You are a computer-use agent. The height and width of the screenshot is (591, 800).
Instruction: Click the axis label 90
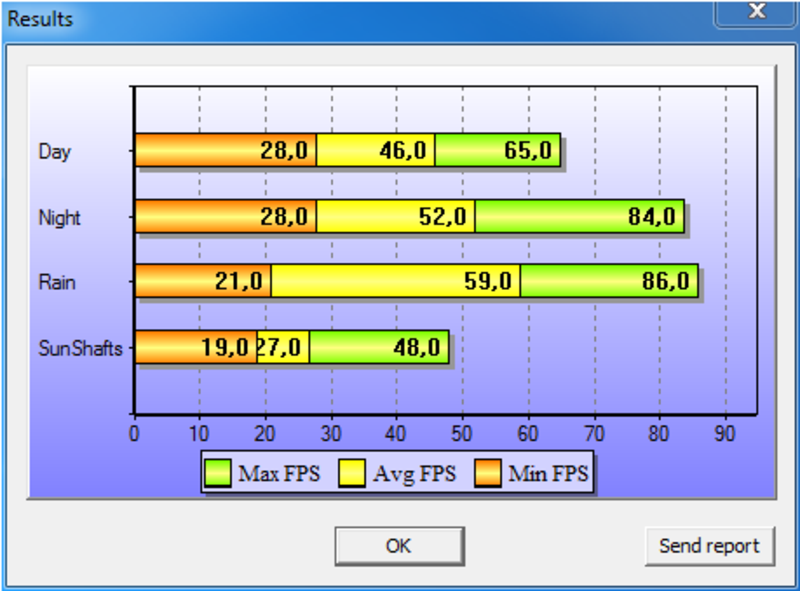tap(724, 434)
